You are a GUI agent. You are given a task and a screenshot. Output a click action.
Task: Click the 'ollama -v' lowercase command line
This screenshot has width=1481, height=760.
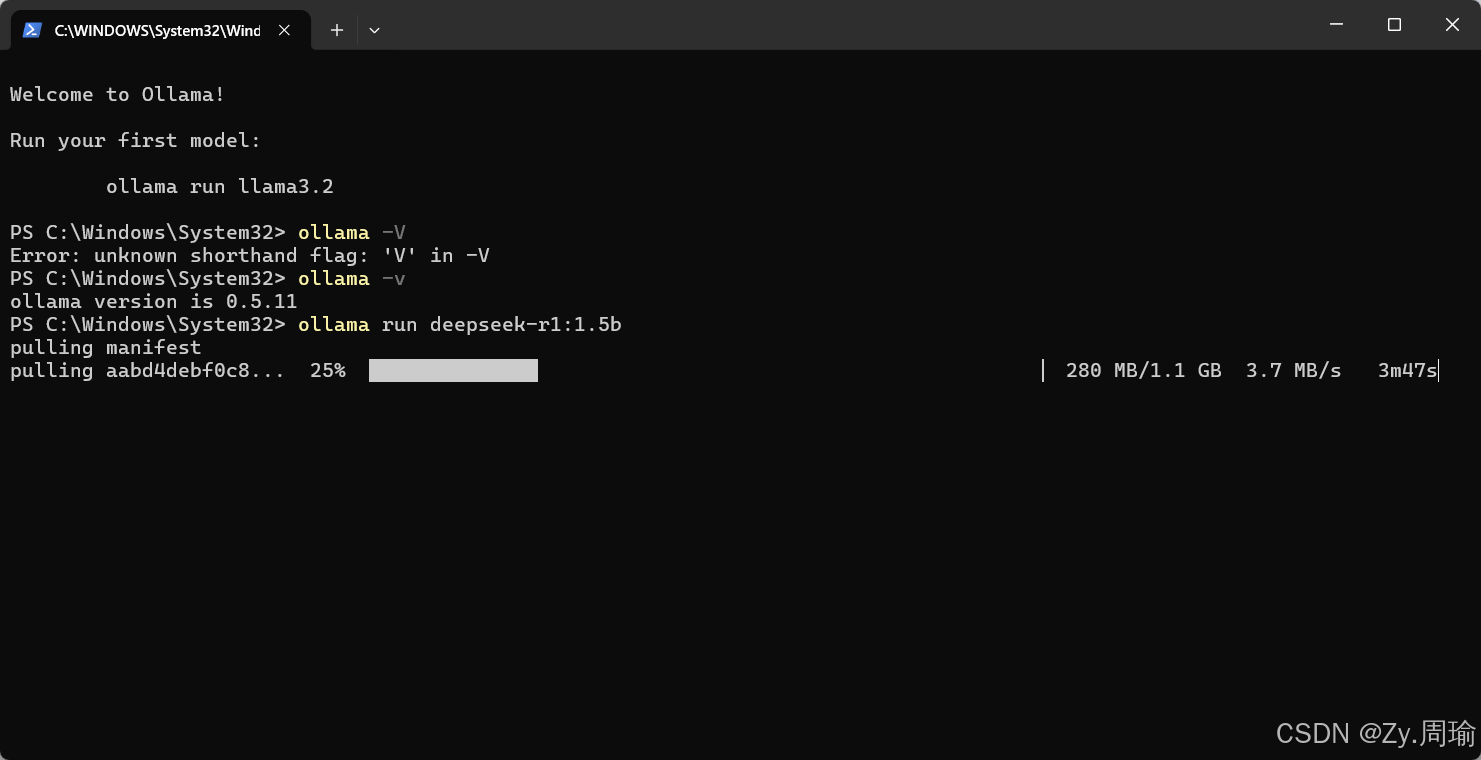click(x=351, y=279)
